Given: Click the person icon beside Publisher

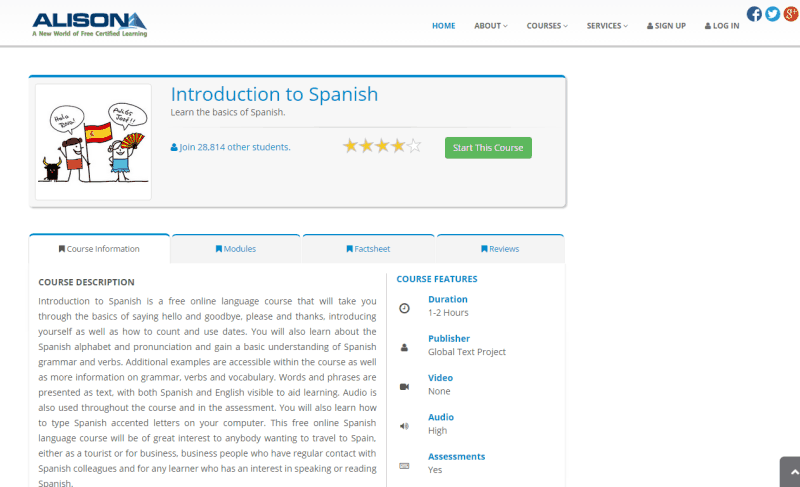Looking at the screenshot, I should tap(404, 347).
